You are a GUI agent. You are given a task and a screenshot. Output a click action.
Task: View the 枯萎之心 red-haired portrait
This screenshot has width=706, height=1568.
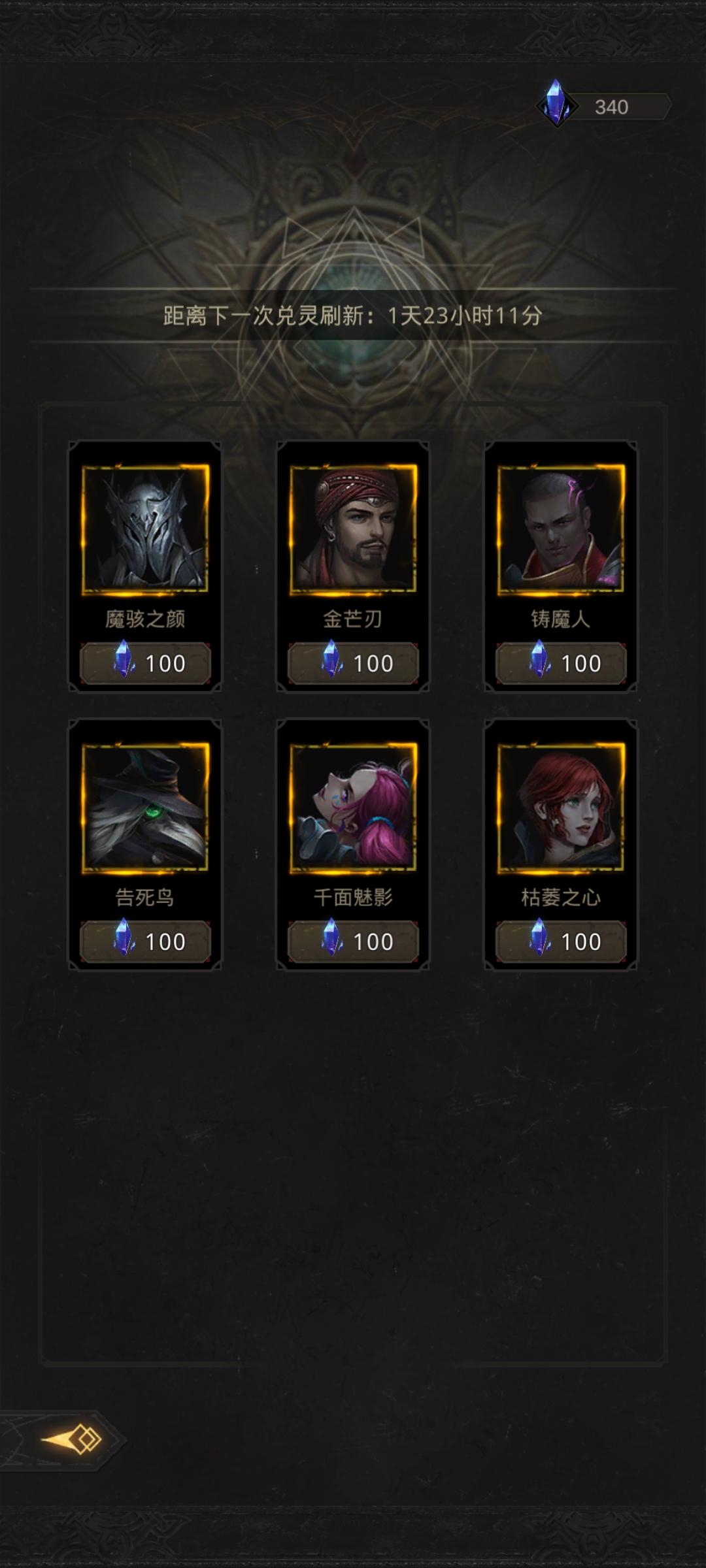[560, 807]
